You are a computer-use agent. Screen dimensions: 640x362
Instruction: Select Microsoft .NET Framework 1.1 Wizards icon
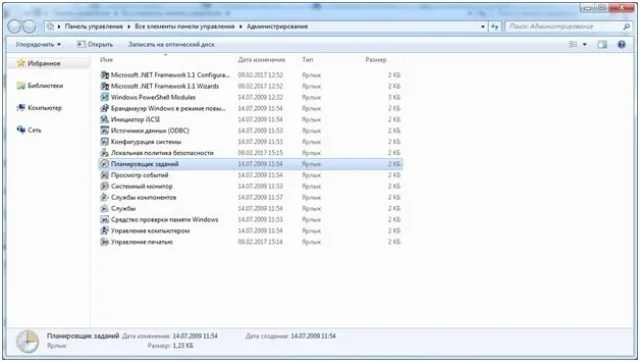[104, 86]
